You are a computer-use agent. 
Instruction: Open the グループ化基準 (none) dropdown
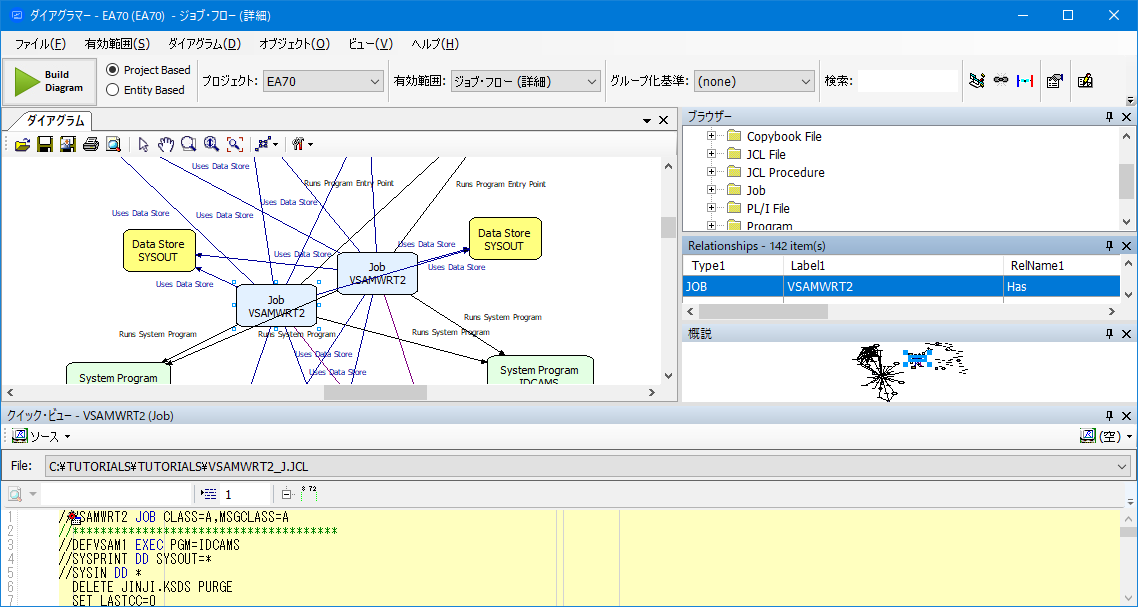[x=754, y=81]
